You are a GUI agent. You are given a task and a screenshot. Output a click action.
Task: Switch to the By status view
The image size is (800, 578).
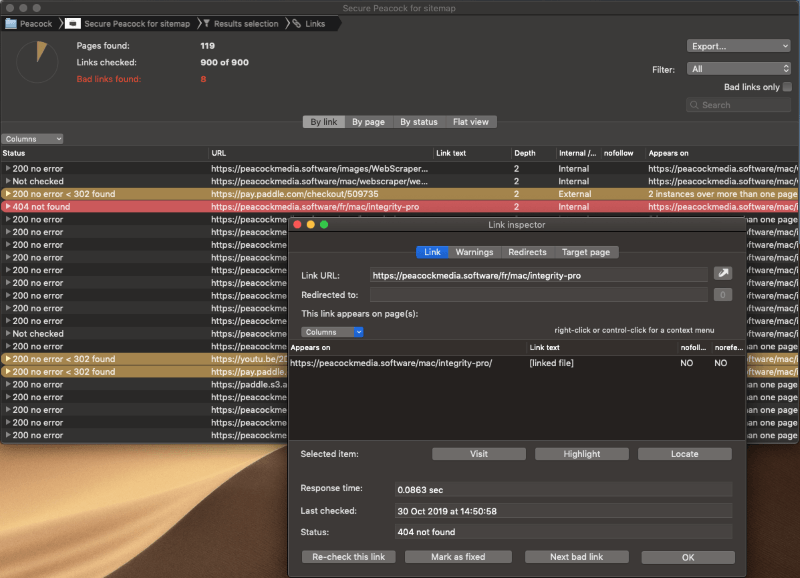(x=419, y=122)
